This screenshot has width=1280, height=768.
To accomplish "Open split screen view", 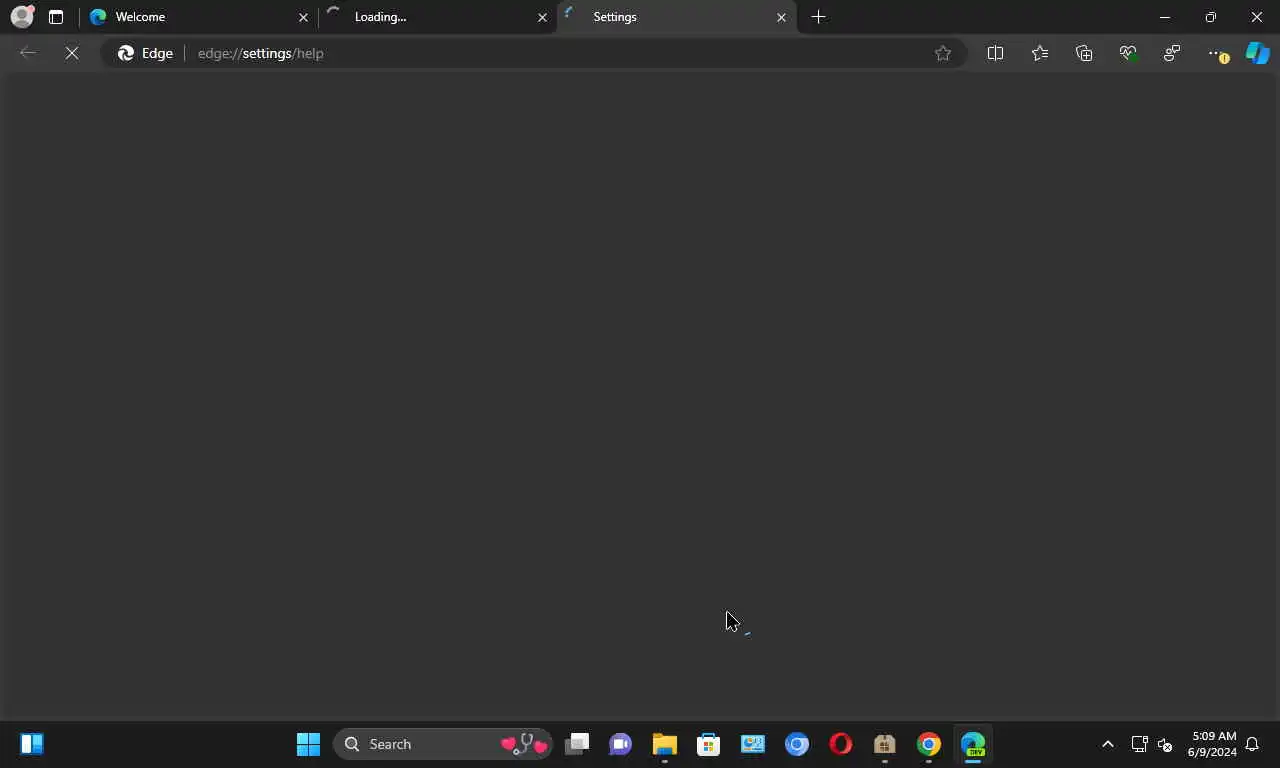I will (995, 53).
